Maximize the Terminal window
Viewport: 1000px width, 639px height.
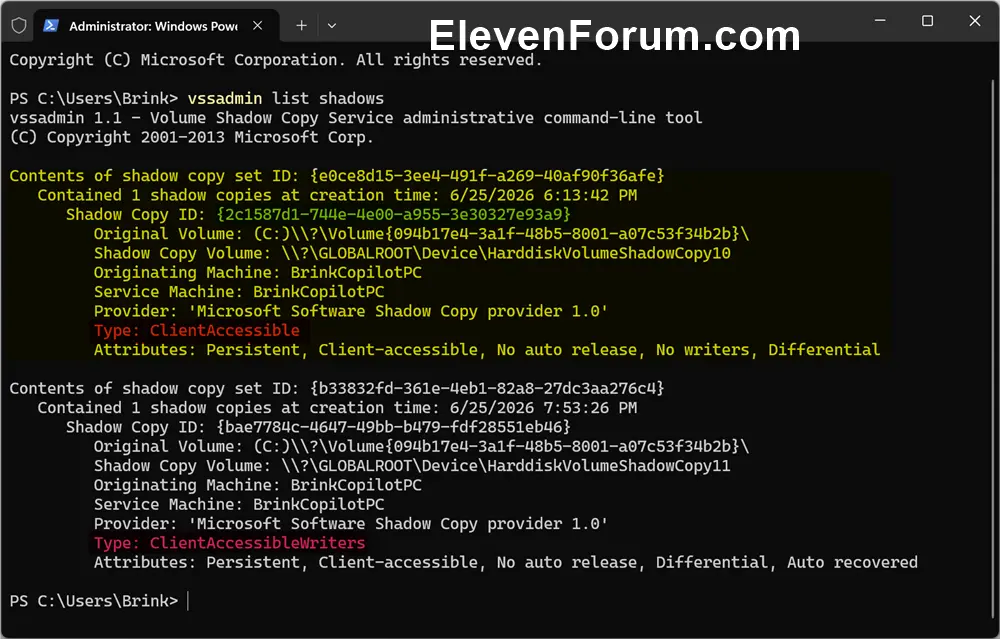click(x=927, y=21)
